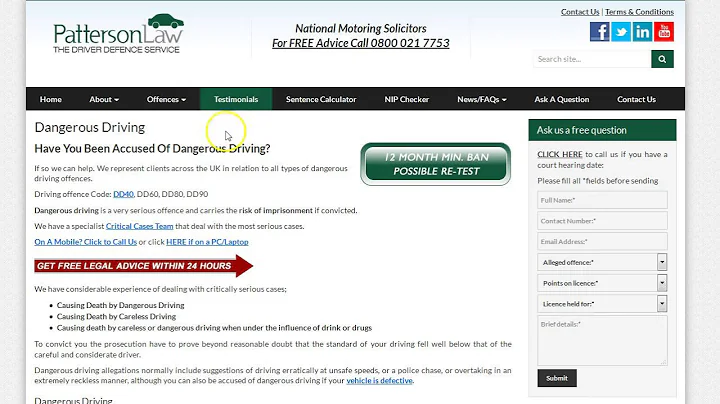The width and height of the screenshot is (720, 404).
Task: Open the vehicle is defective link
Action: click(x=379, y=381)
